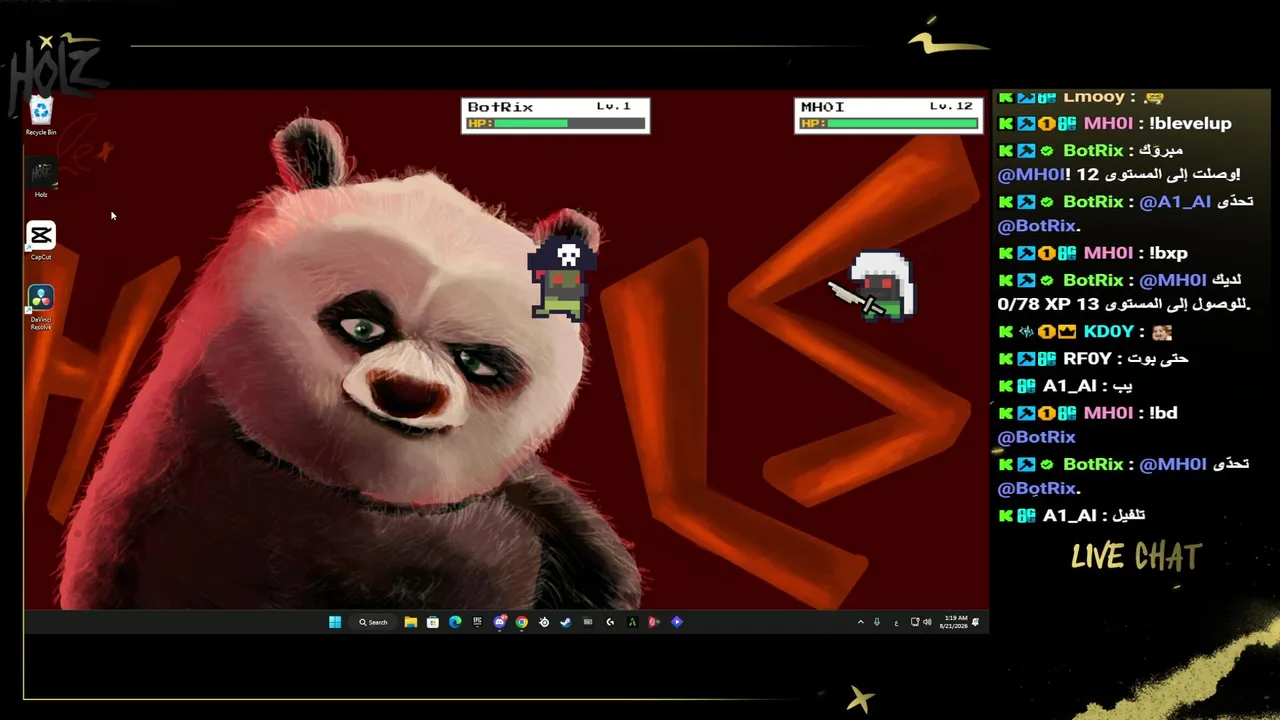Open the Logitech G taskbar icon
Image resolution: width=1280 pixels, height=720 pixels.
click(610, 622)
